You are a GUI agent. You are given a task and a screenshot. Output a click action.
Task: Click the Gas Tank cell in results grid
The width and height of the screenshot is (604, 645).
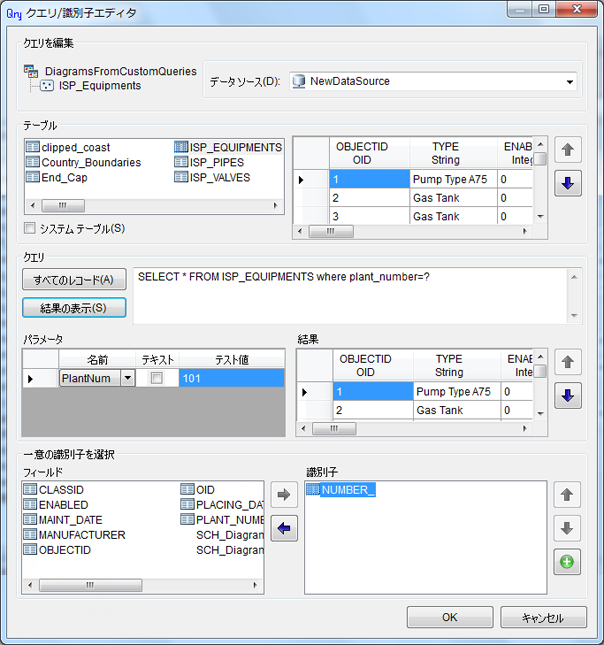pyautogui.click(x=457, y=410)
